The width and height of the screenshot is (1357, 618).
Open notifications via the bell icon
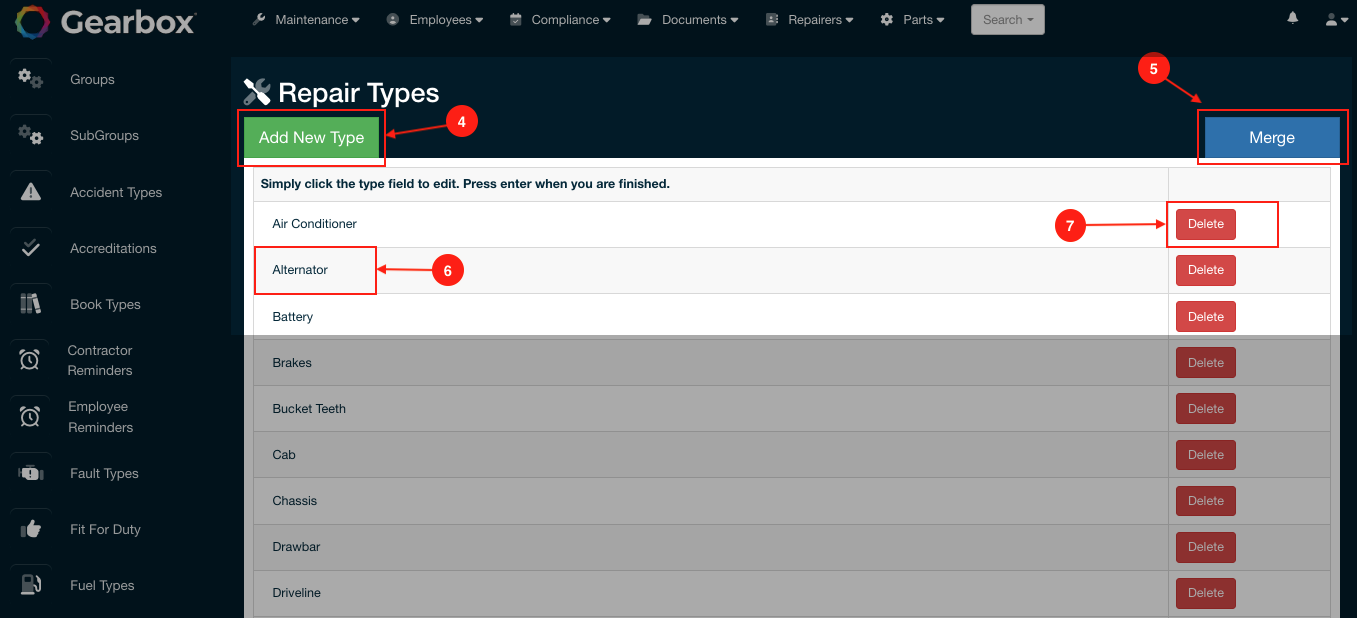pyautogui.click(x=1292, y=17)
